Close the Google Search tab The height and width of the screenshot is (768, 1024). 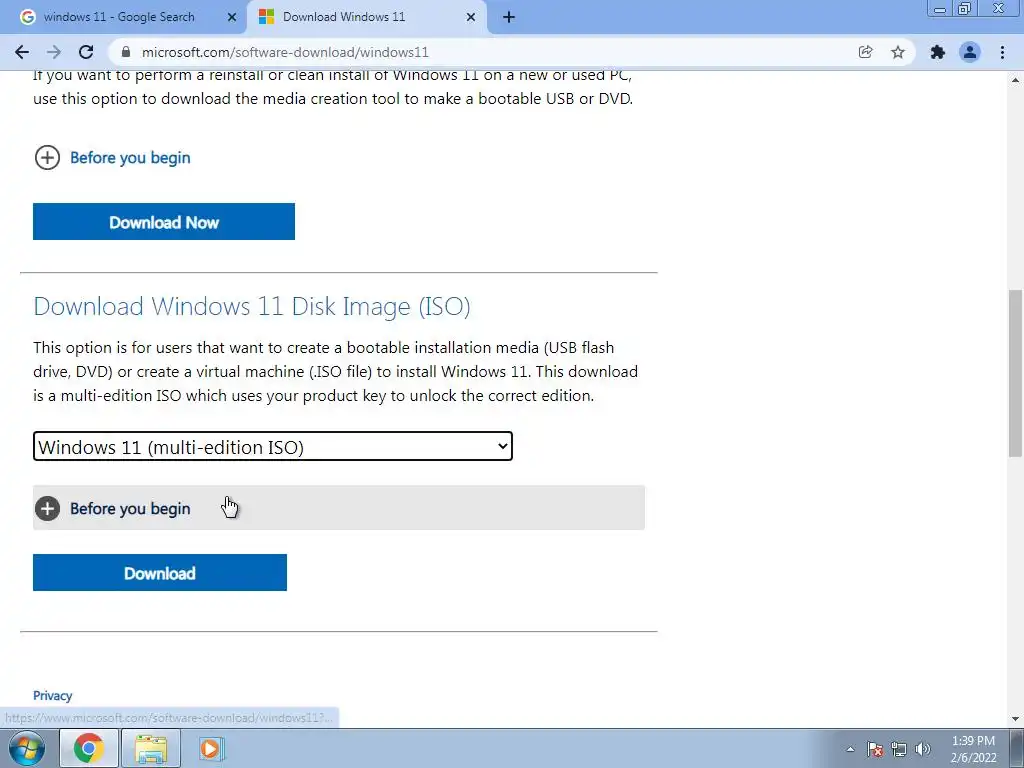pyautogui.click(x=232, y=18)
